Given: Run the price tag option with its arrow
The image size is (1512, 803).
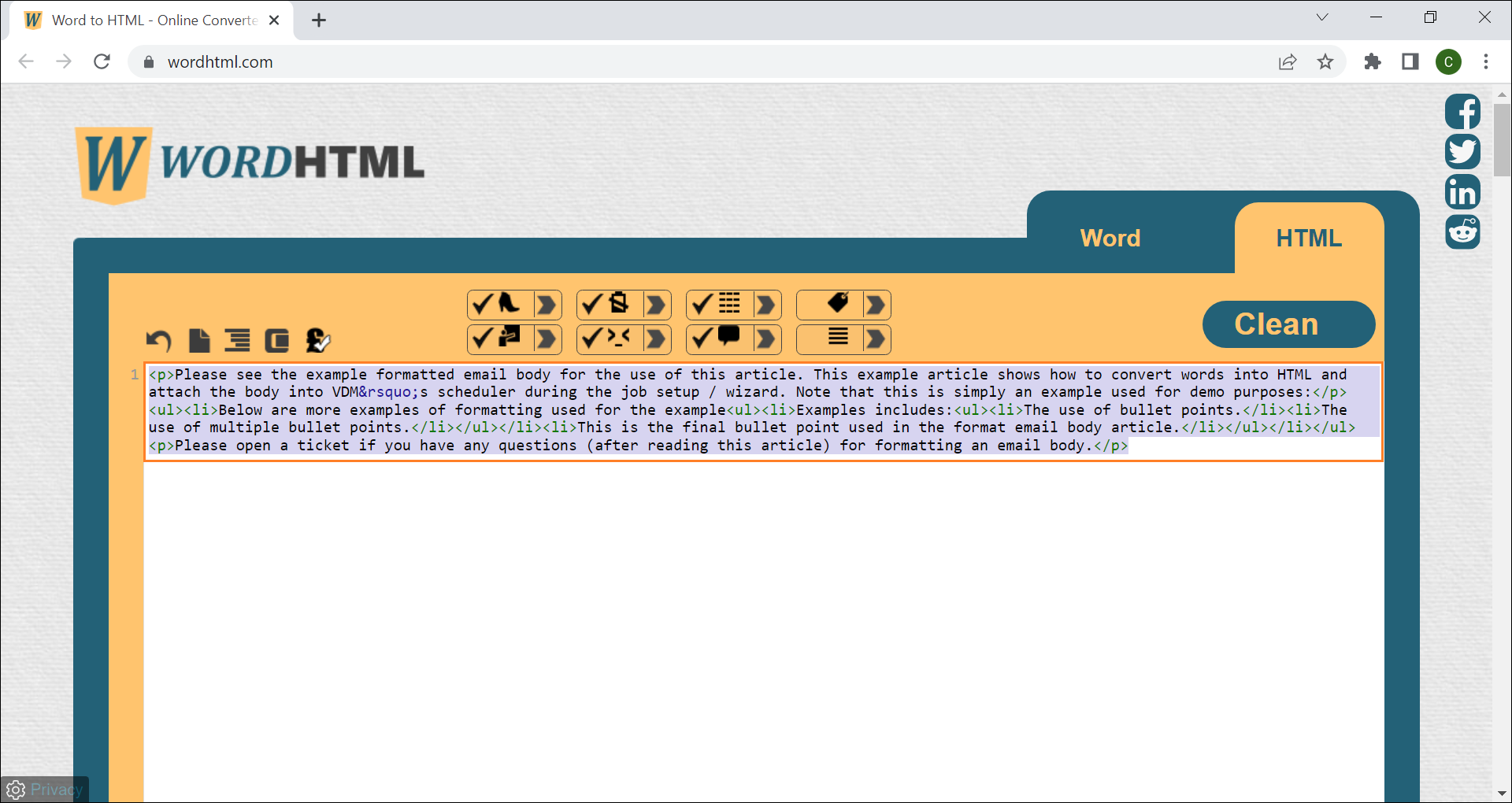Looking at the screenshot, I should pyautogui.click(x=876, y=305).
